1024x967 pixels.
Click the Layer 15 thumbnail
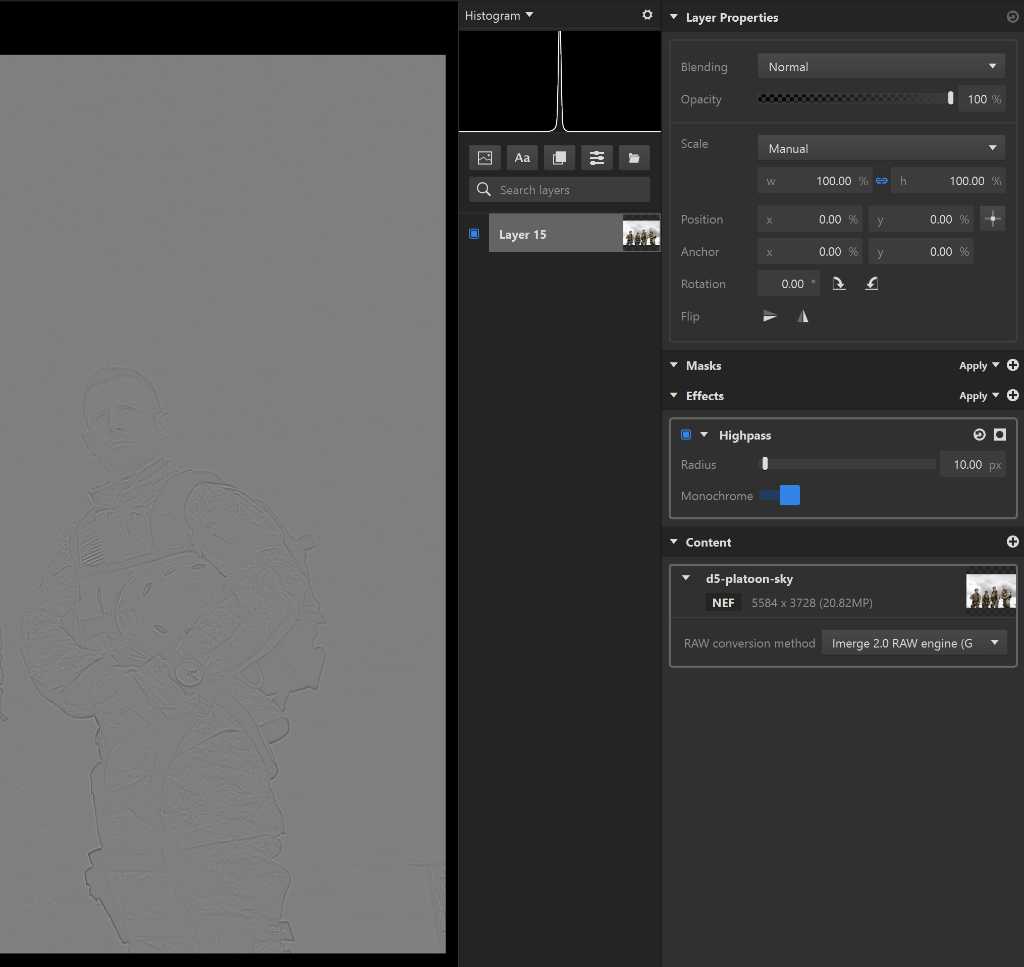coord(641,233)
